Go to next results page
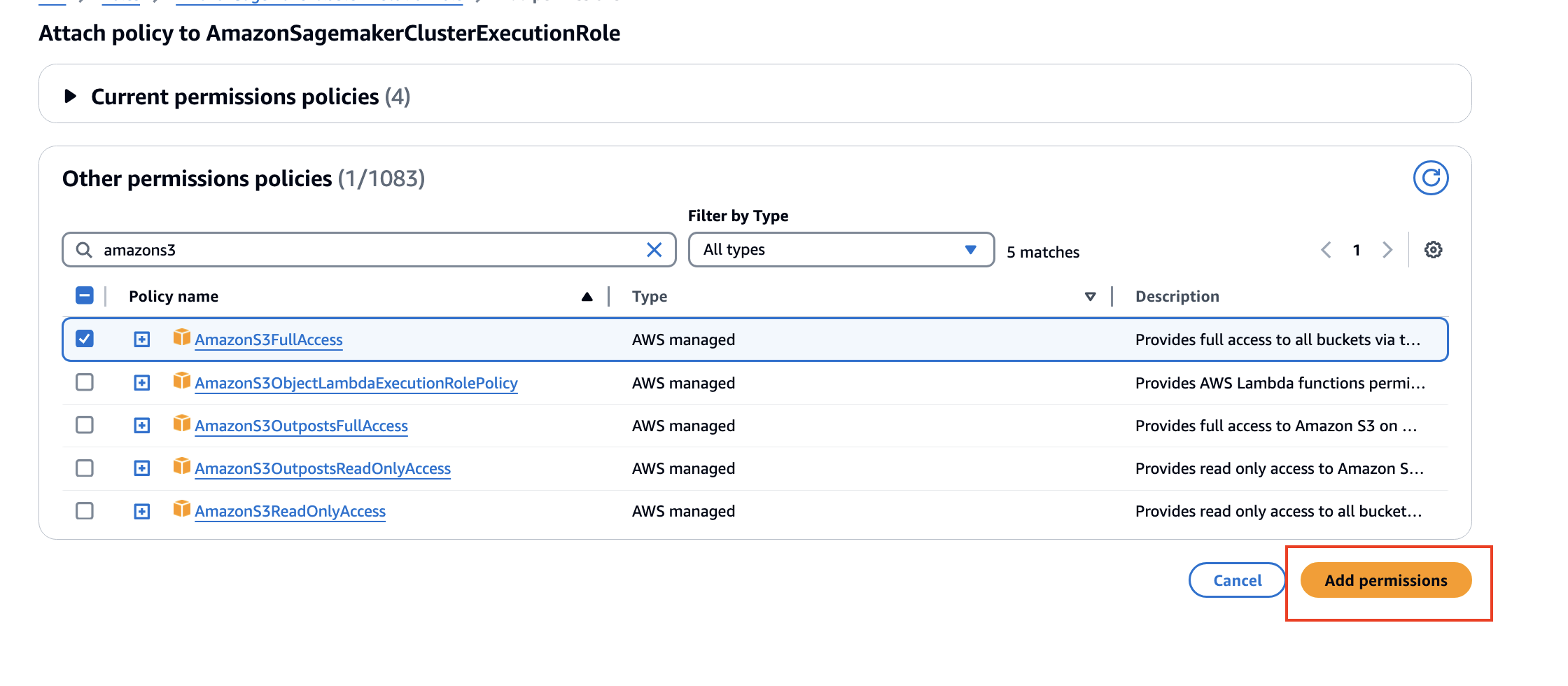 click(1387, 250)
